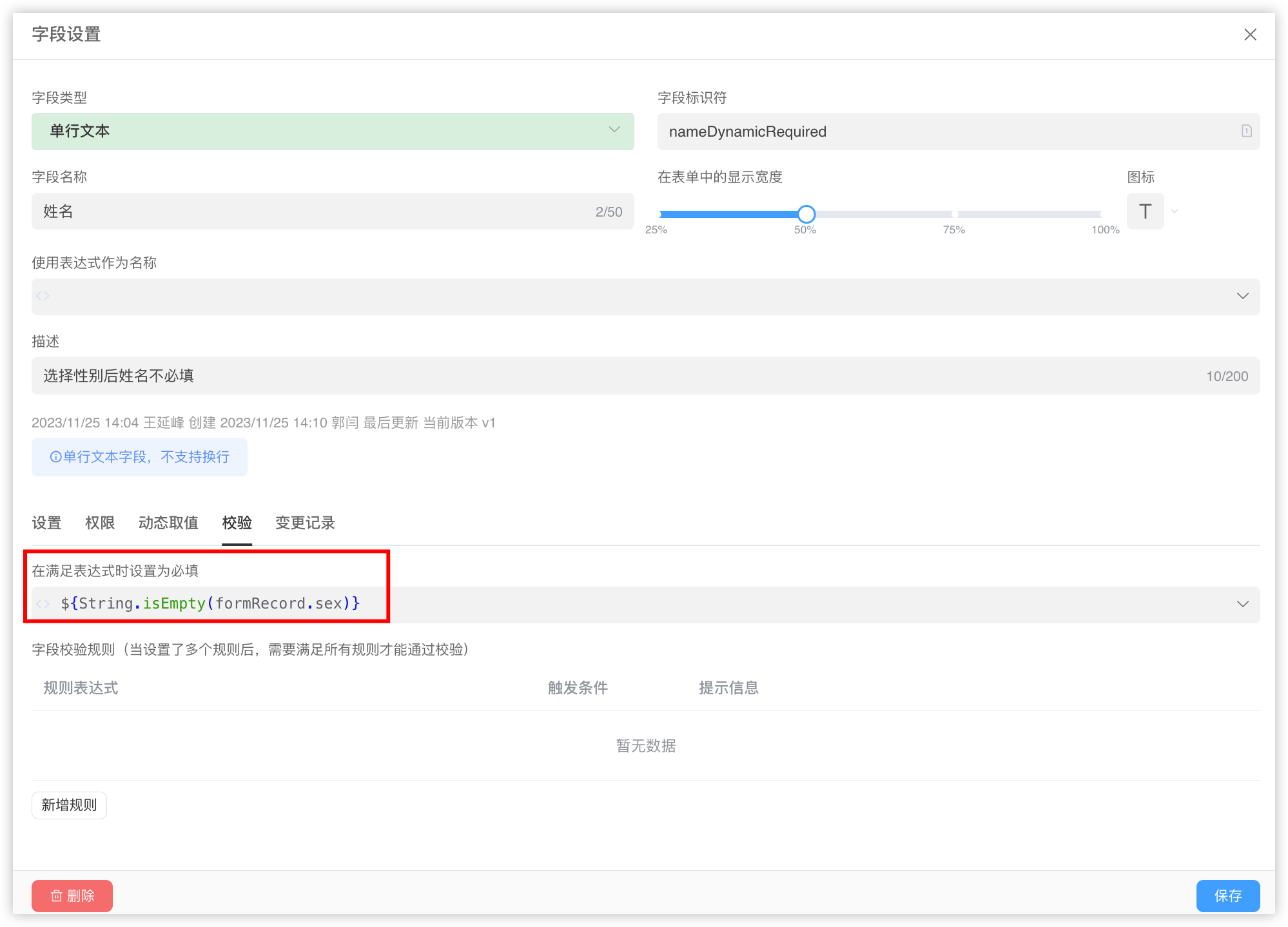1288x927 pixels.
Task: Click the close X icon of field settings
Action: (1250, 35)
